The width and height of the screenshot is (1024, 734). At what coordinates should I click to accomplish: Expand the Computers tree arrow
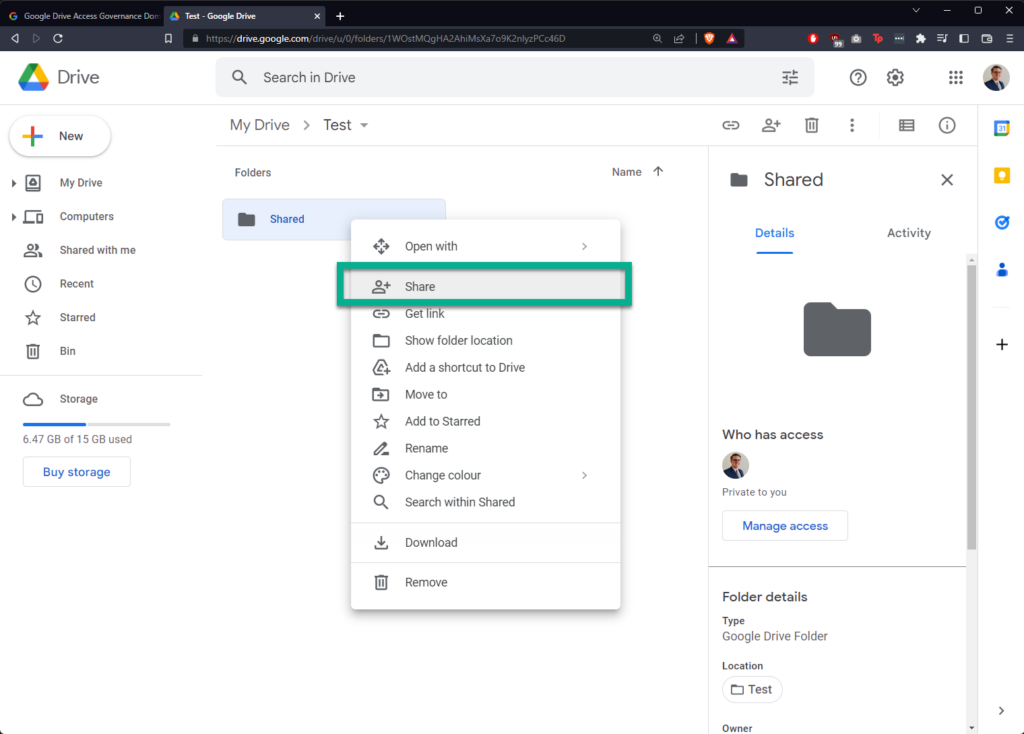tap(13, 217)
